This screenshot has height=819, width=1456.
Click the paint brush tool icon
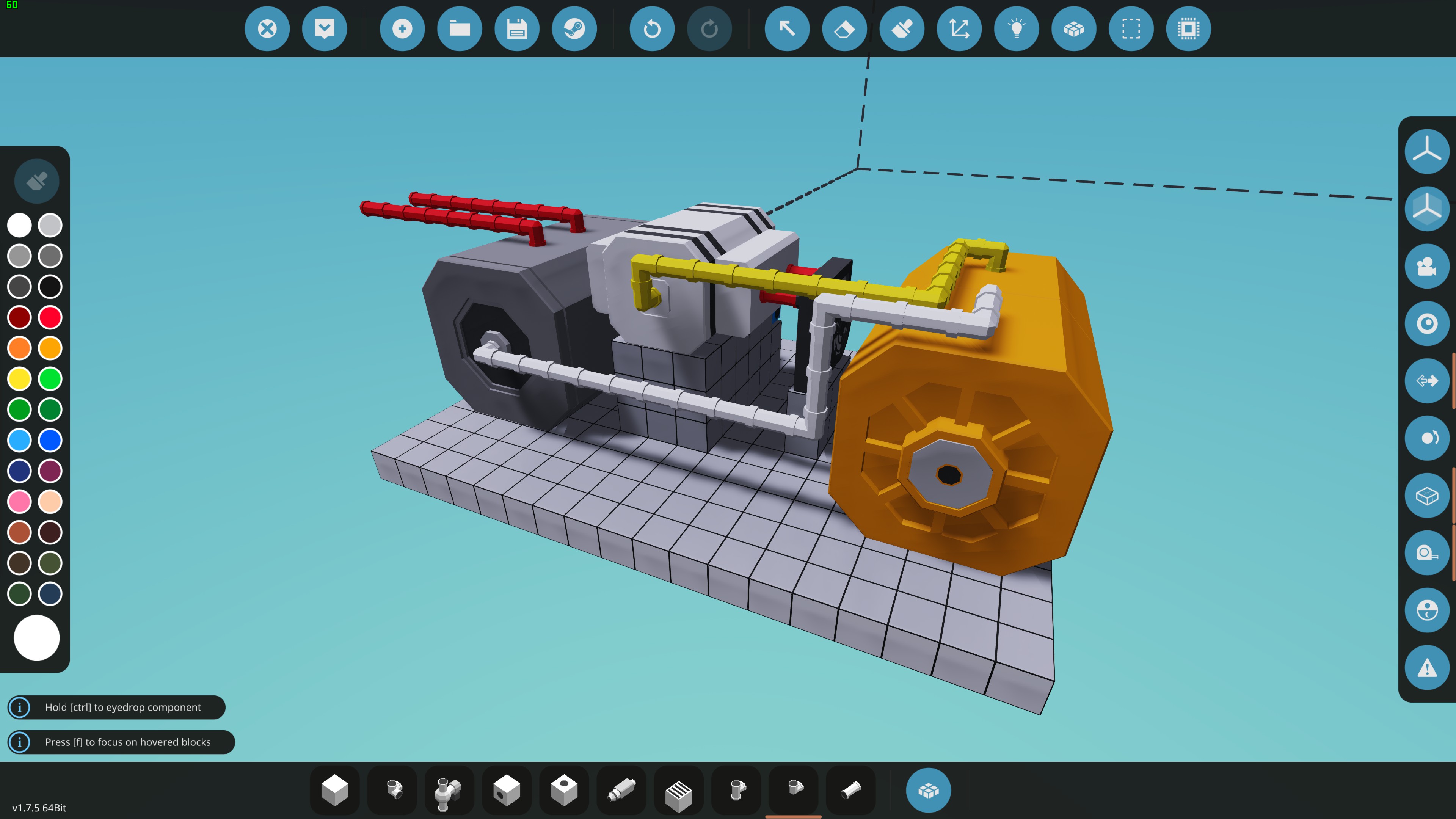coord(902,28)
